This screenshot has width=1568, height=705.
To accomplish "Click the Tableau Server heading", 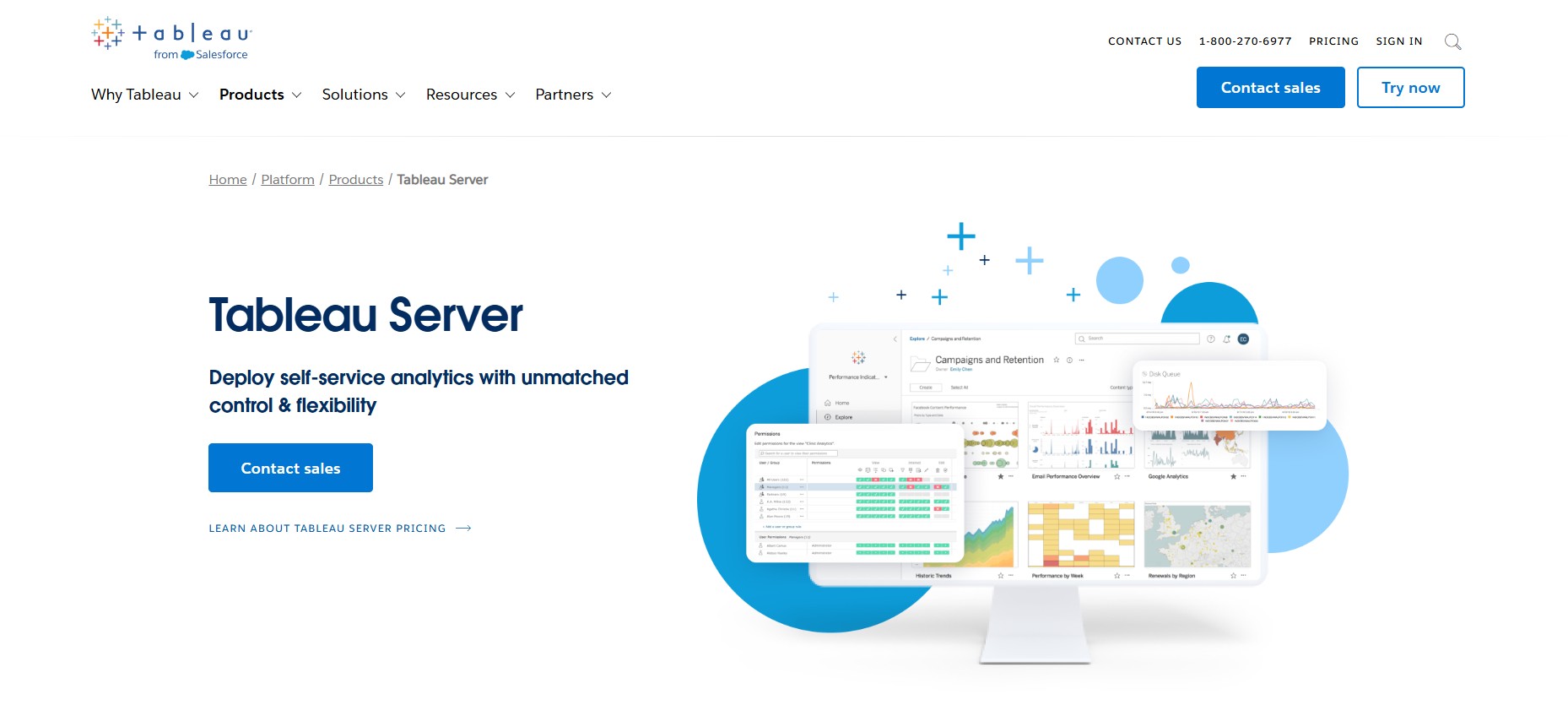I will pyautogui.click(x=365, y=316).
